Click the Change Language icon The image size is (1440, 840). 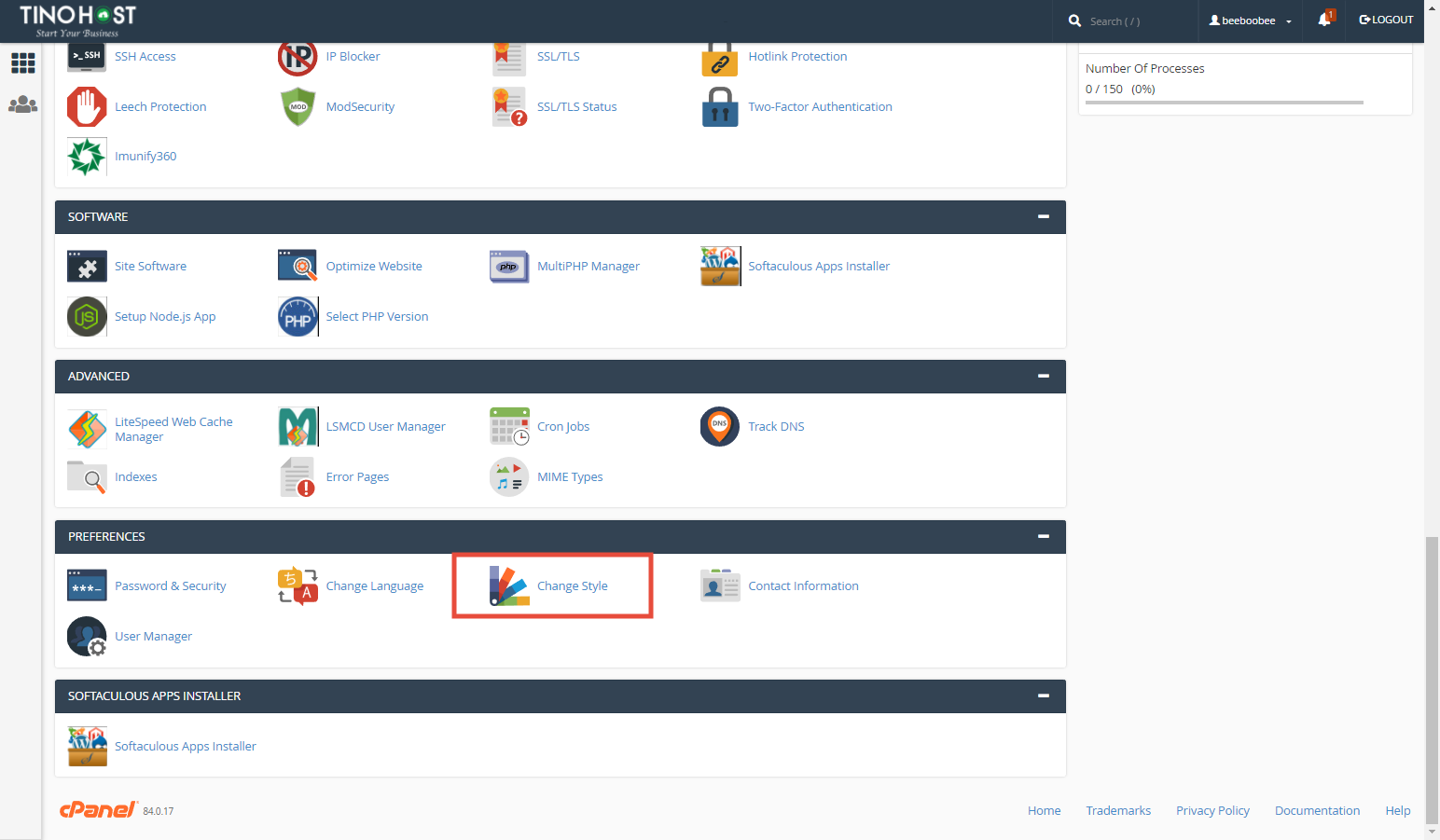(x=298, y=586)
